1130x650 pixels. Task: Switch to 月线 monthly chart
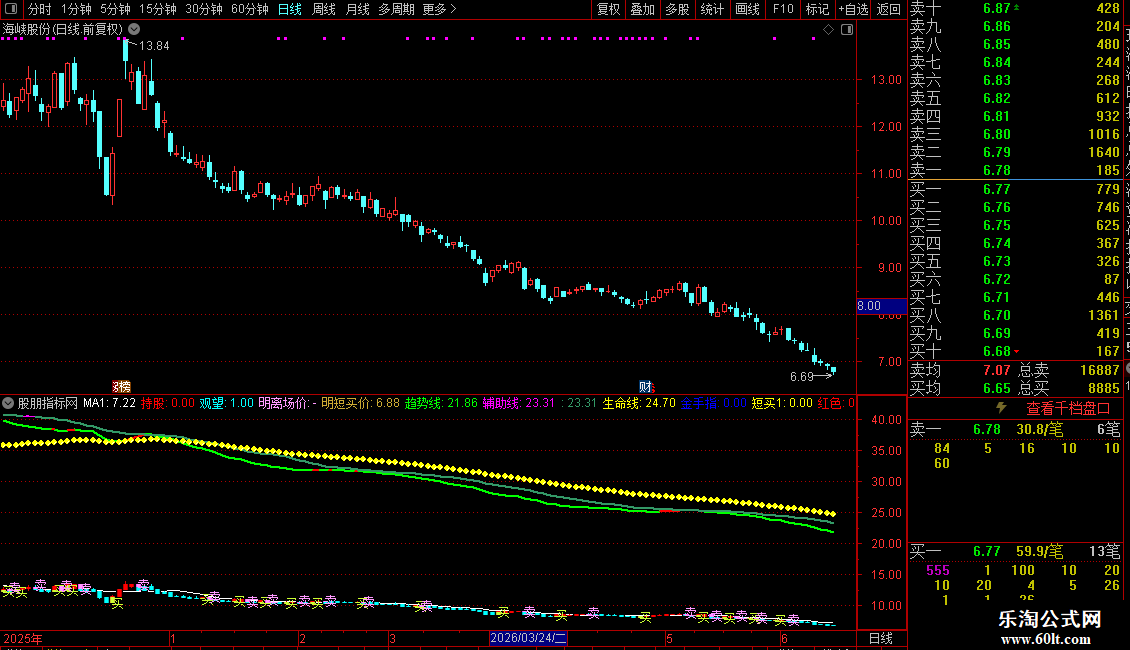pyautogui.click(x=357, y=9)
